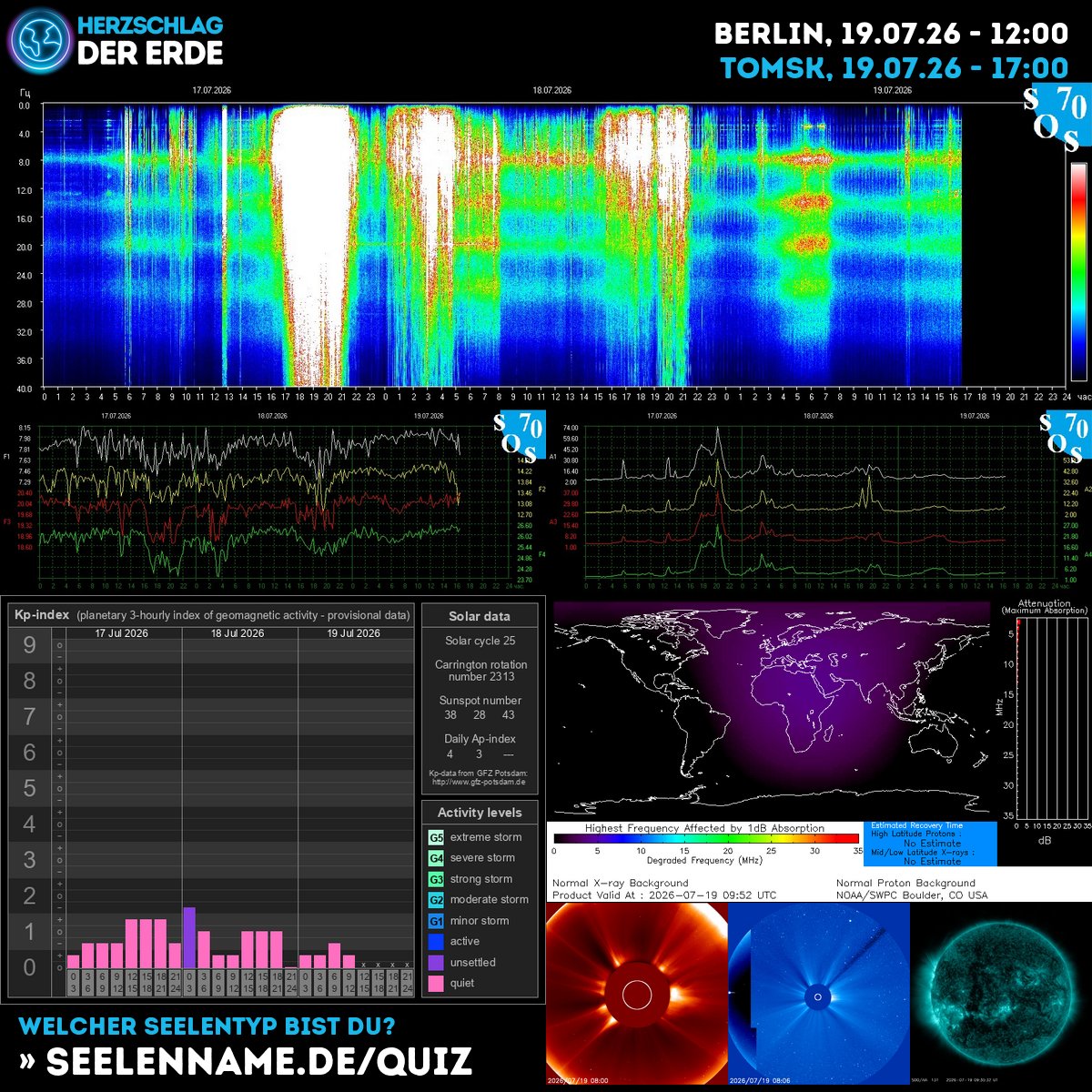Image resolution: width=1092 pixels, height=1092 pixels.
Task: Open the teal solar disk image
Action: click(x=1001, y=994)
